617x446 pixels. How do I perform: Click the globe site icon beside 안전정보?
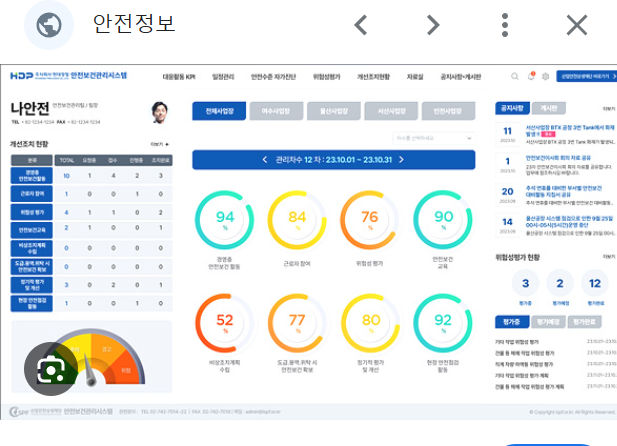tap(42, 25)
